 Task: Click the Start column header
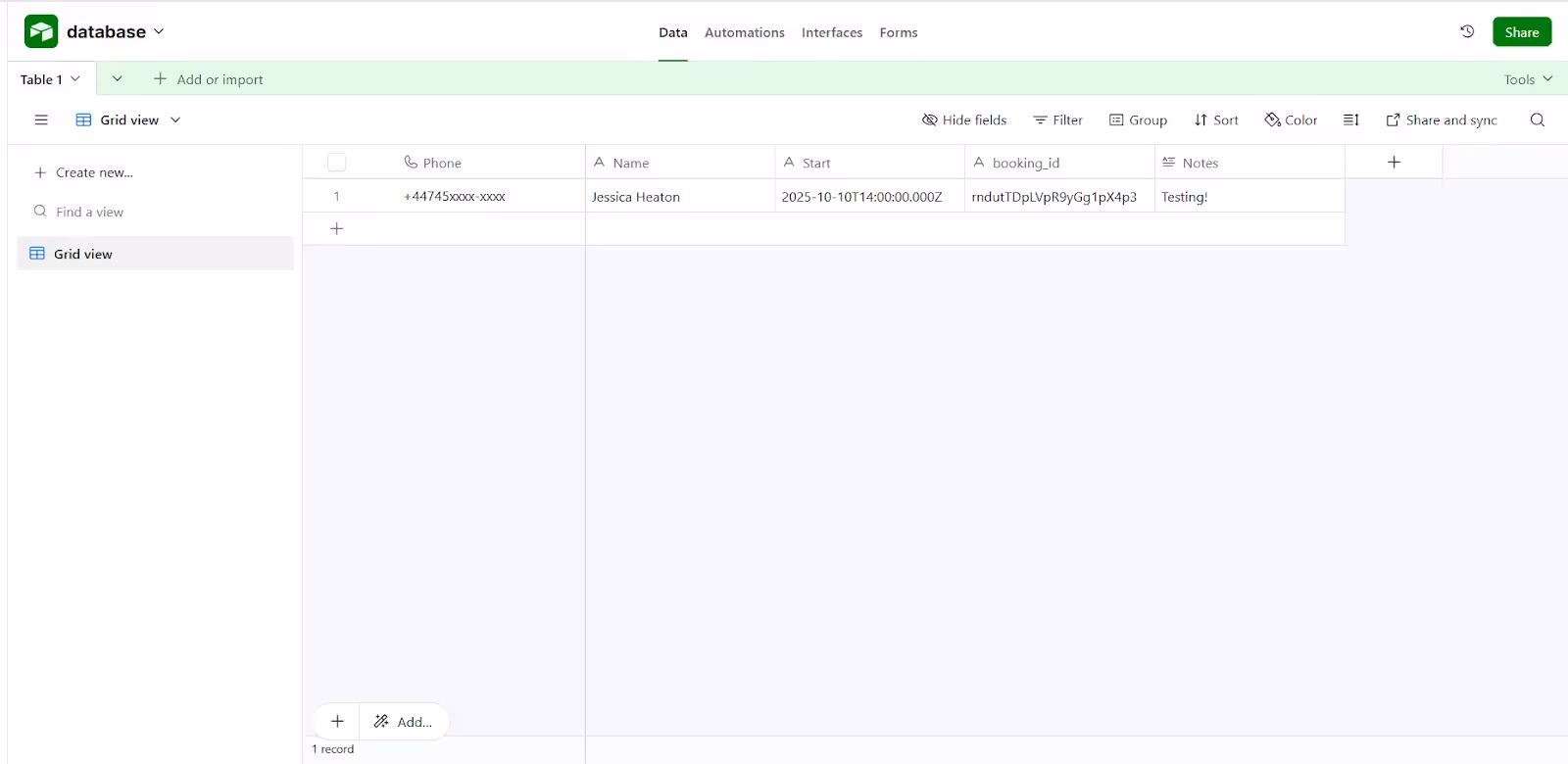click(x=869, y=163)
